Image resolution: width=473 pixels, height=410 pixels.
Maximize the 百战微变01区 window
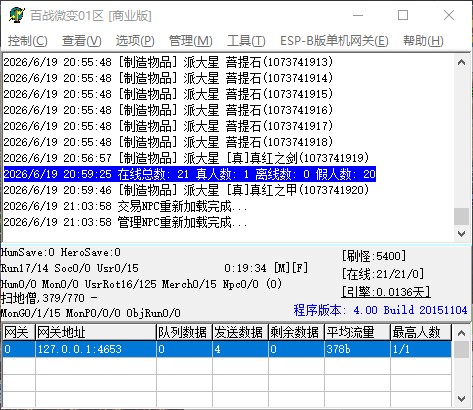tap(403, 15)
